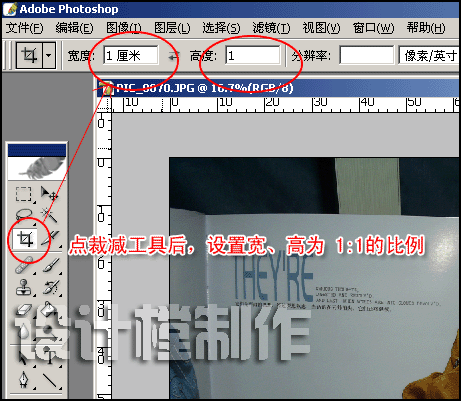Expand the 像素/英寸 resolution units dropdown
461x401 pixels.
[x=429, y=55]
